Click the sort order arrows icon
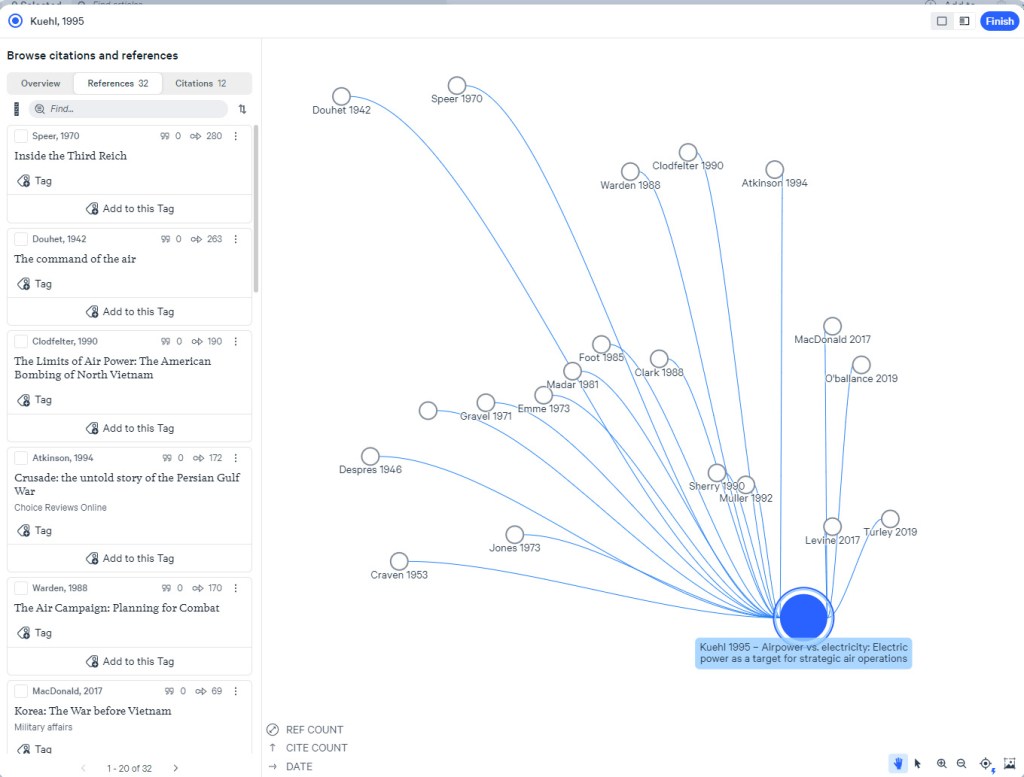Screen dimensions: 1024x777 [x=242, y=109]
